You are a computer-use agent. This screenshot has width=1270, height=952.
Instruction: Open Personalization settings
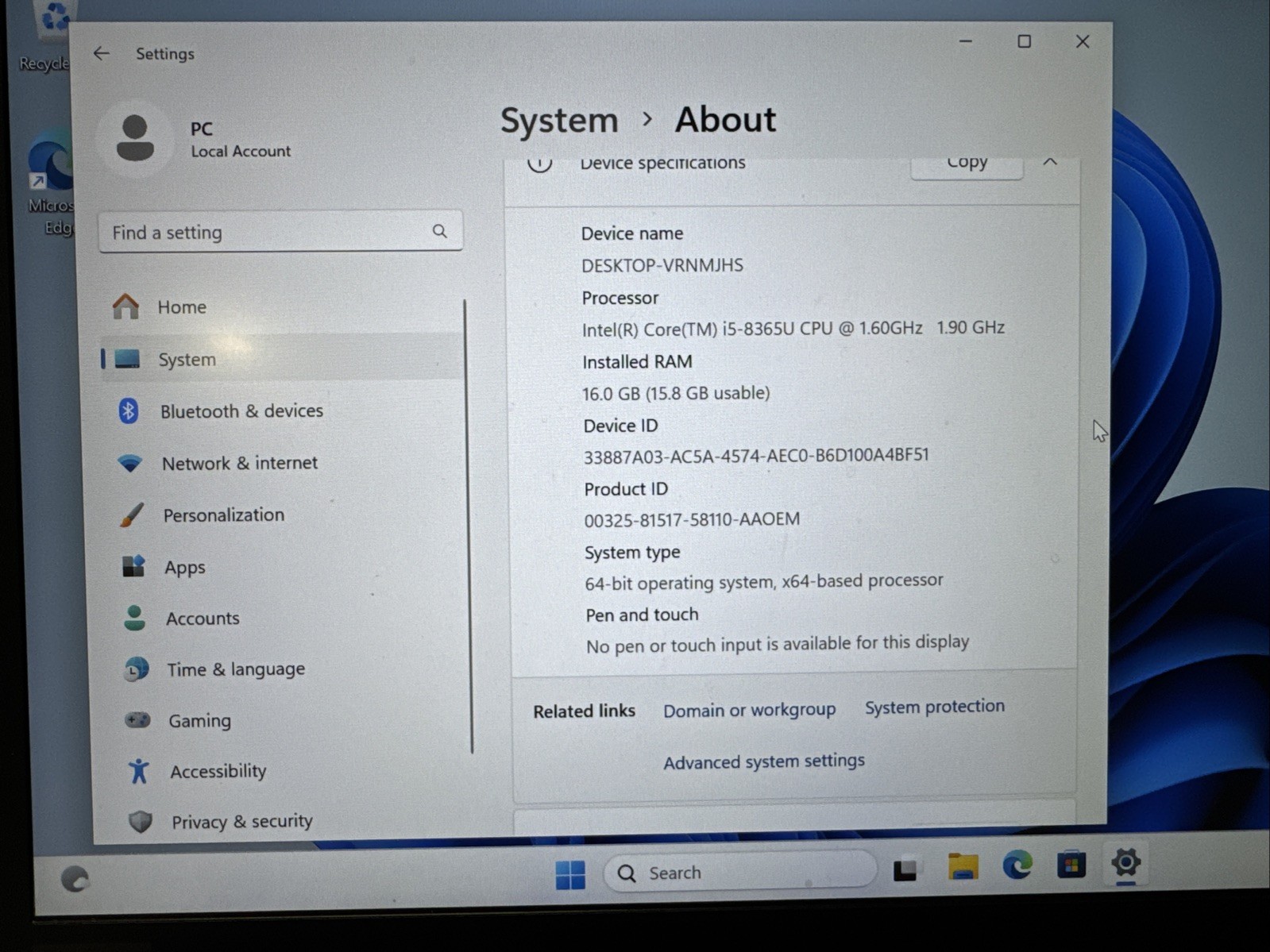click(284, 515)
